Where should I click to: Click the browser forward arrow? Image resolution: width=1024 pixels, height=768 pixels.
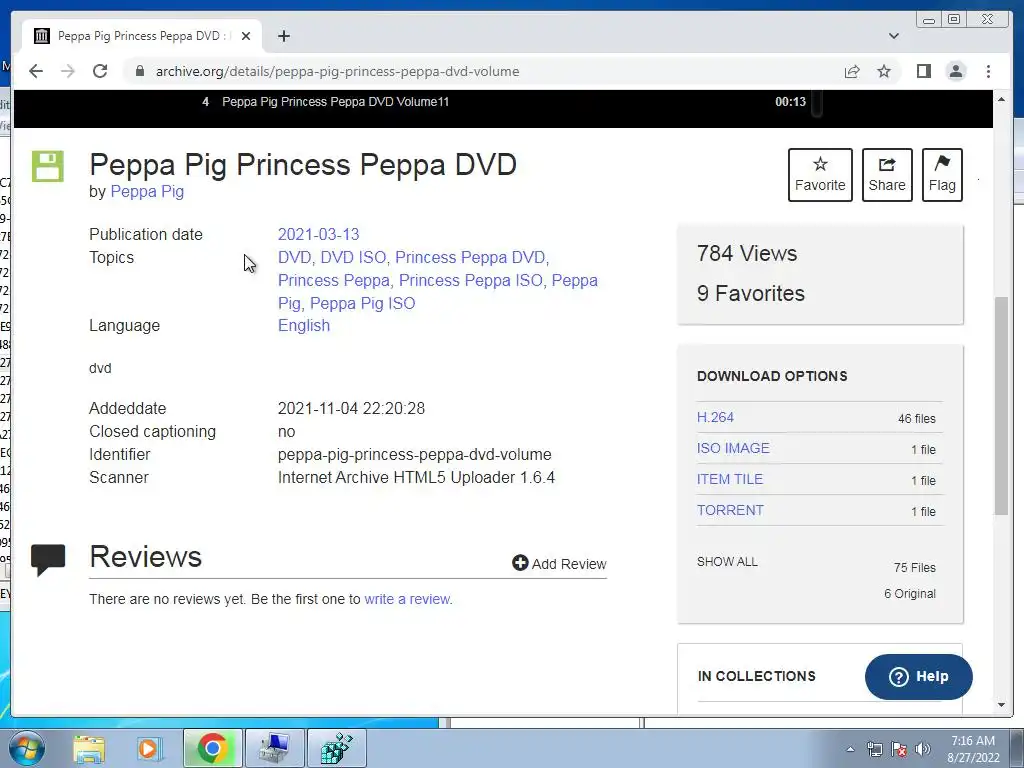click(68, 71)
